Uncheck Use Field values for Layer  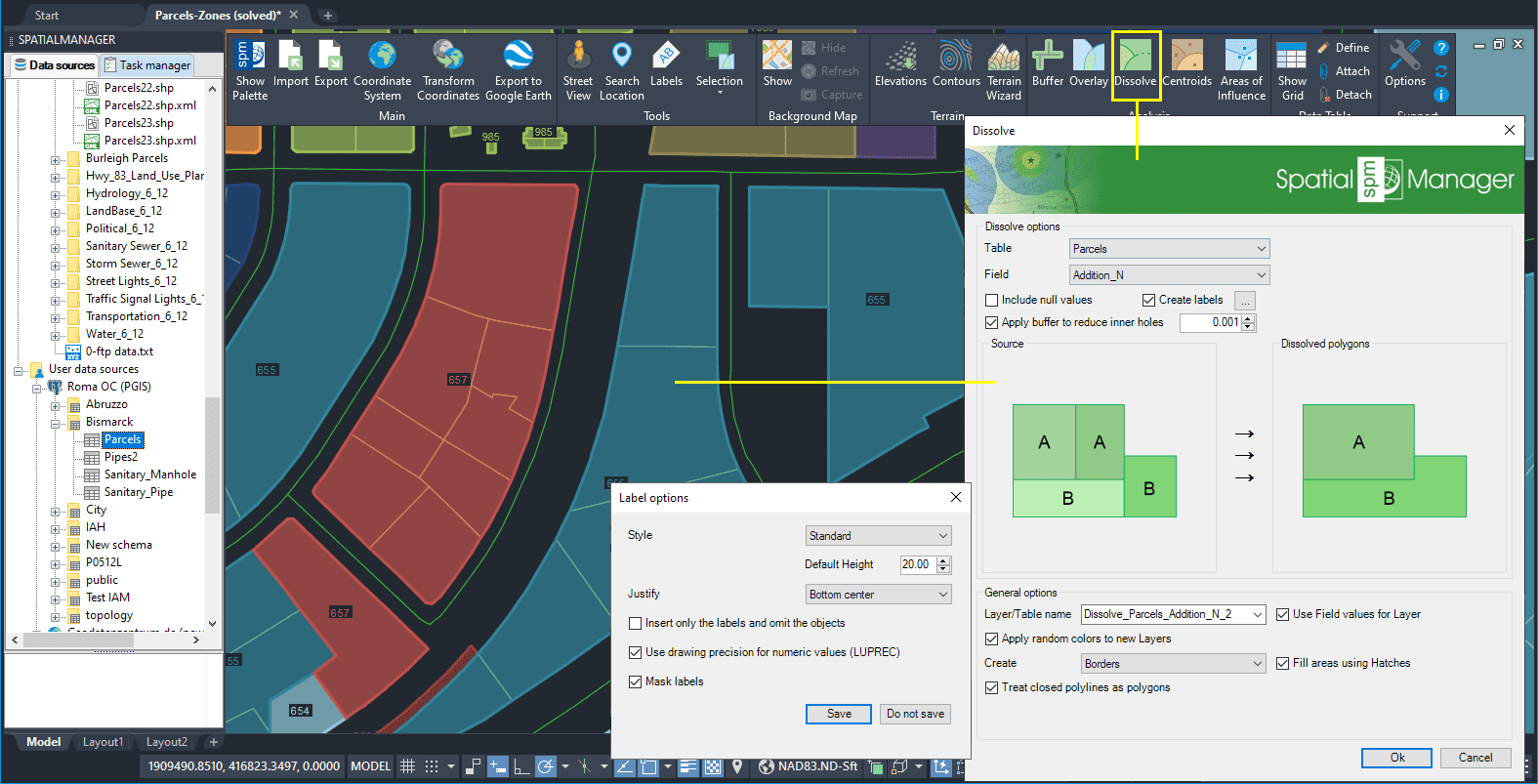pos(1283,614)
